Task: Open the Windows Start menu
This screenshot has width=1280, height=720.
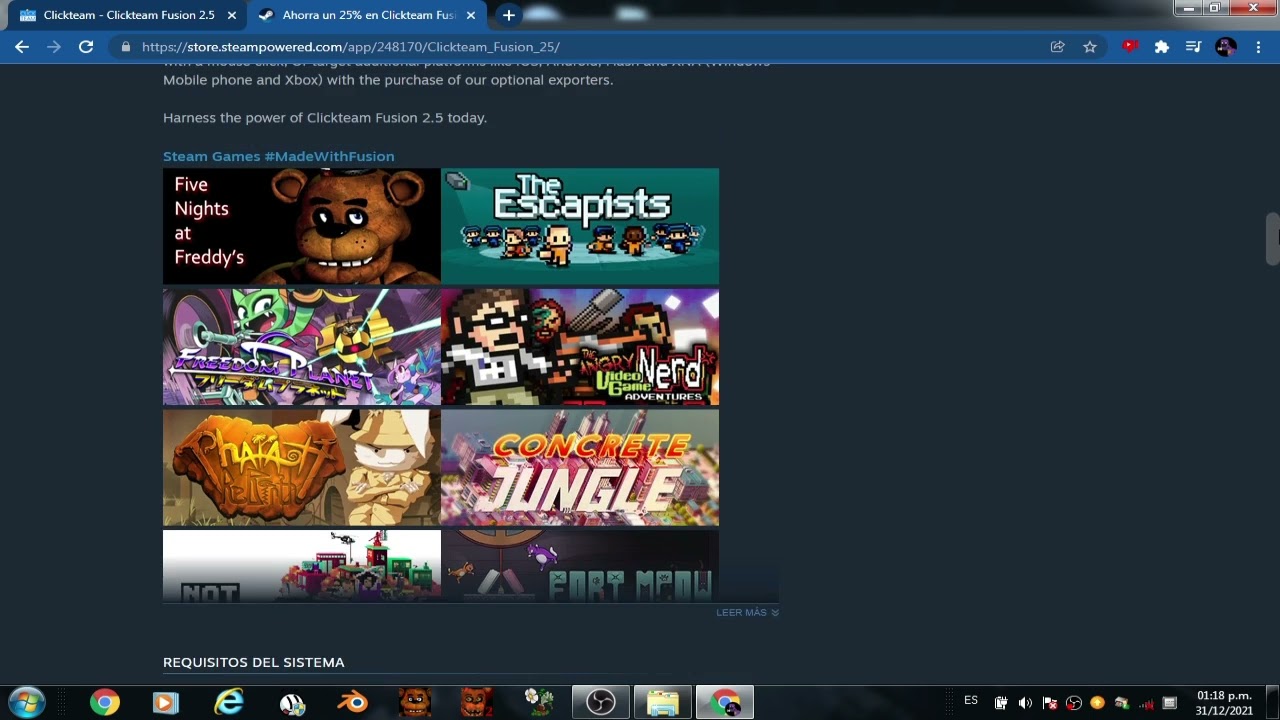Action: pos(27,702)
